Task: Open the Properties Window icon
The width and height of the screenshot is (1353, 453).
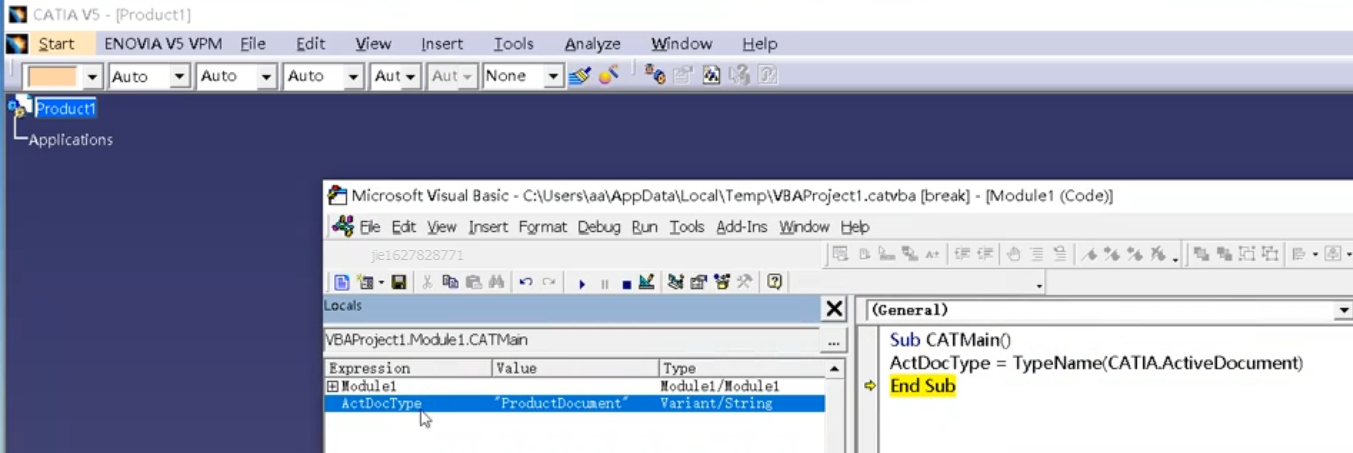Action: coord(698,283)
